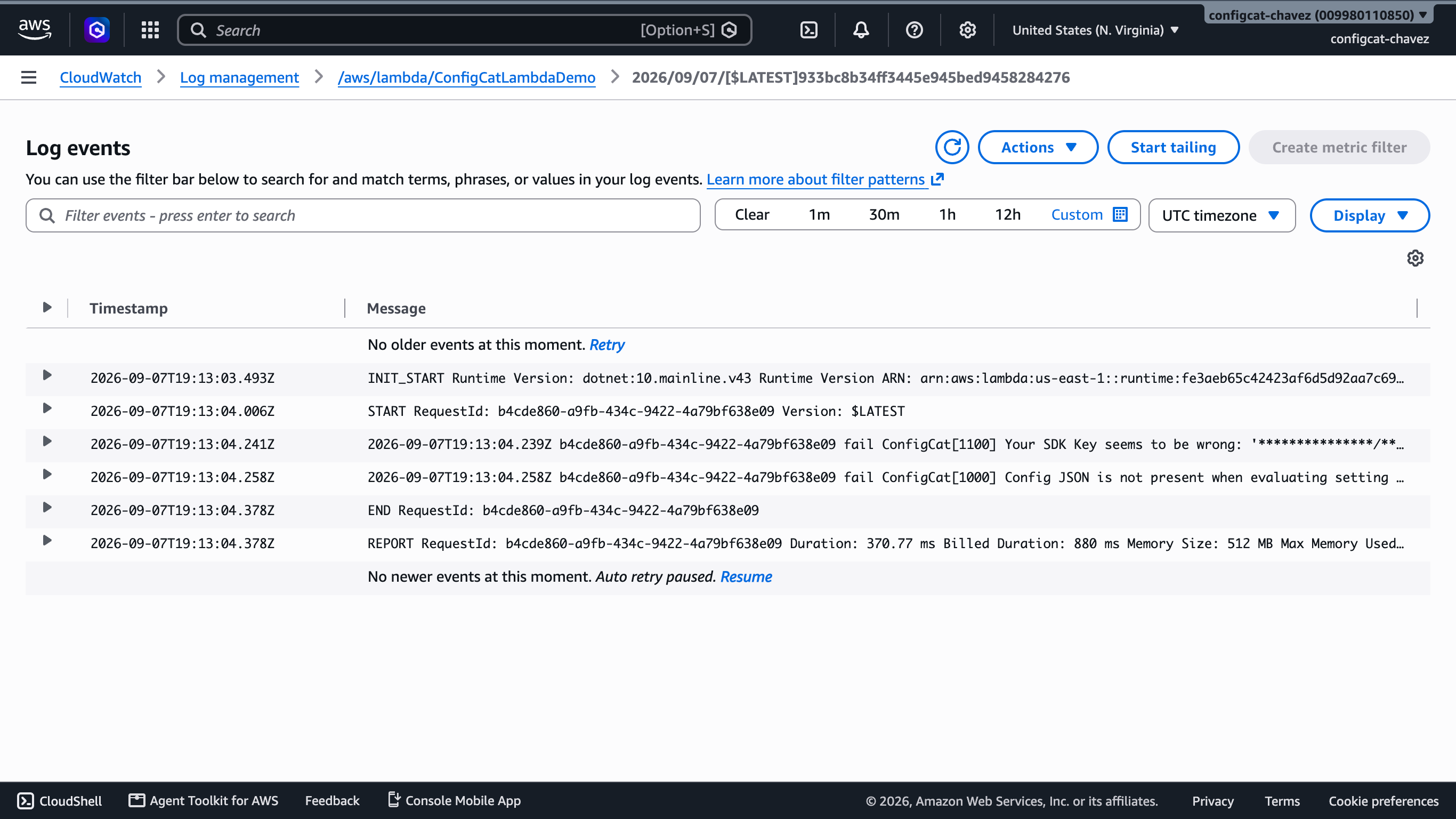Click Retry for older events
This screenshot has height=819, width=1456.
click(x=607, y=344)
